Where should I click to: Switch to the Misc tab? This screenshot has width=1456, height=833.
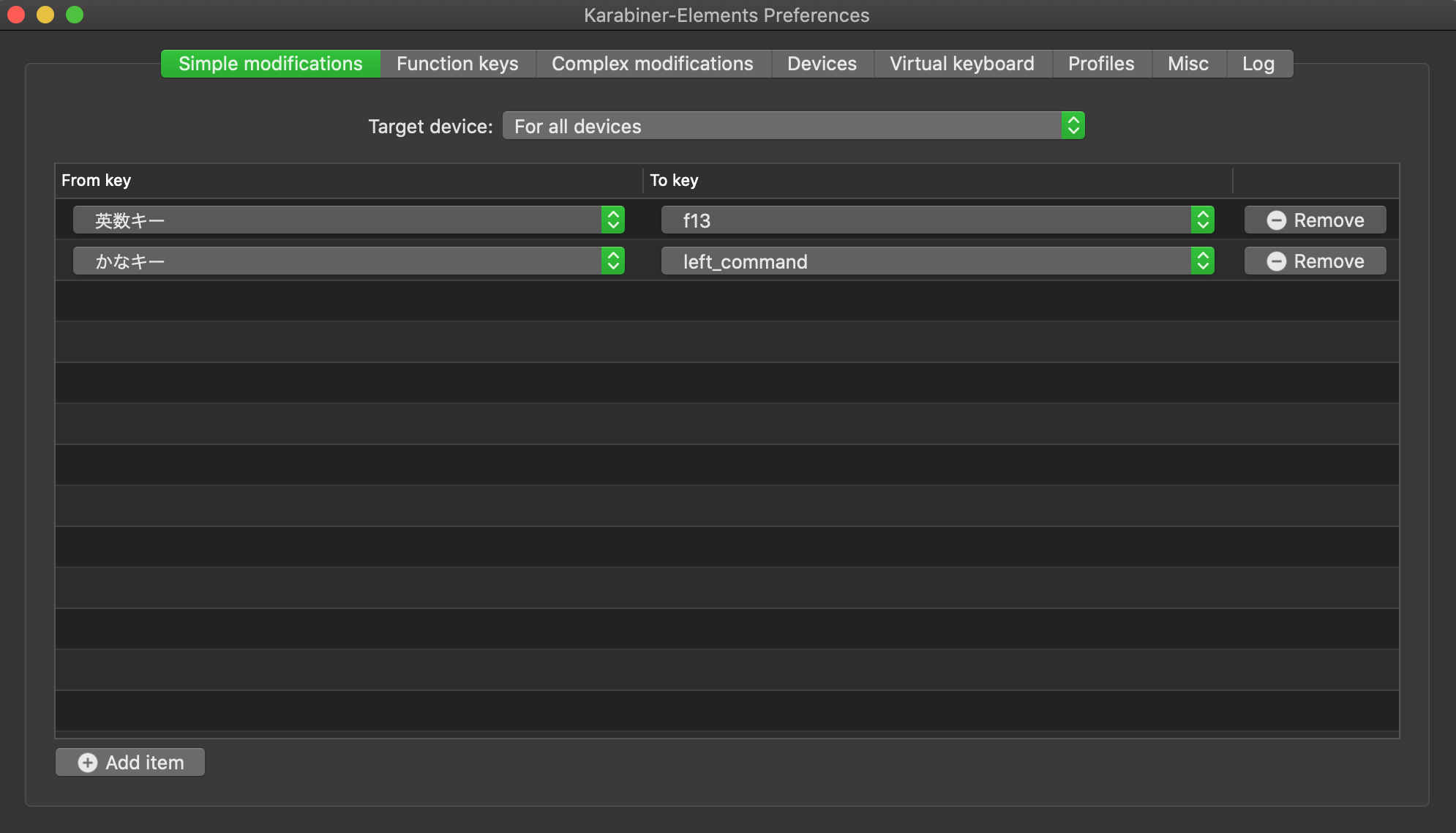(1187, 64)
